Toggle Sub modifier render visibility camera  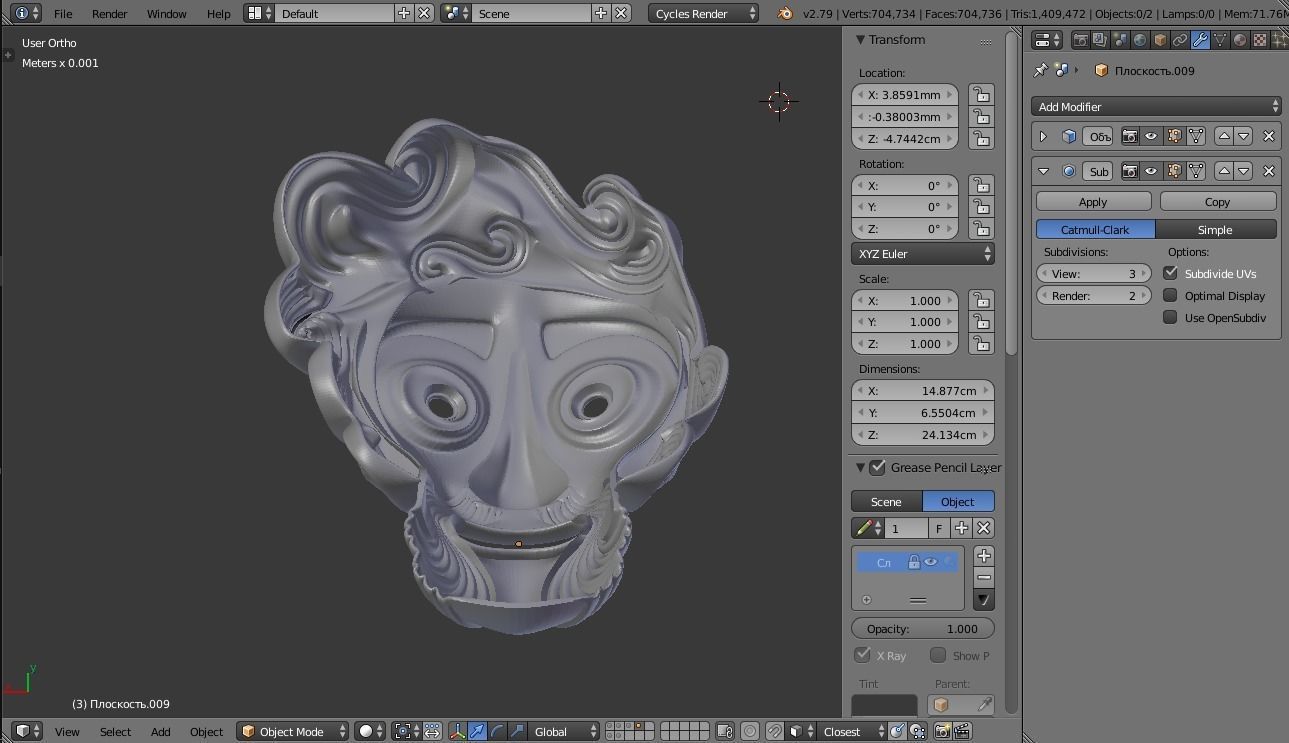click(1130, 171)
